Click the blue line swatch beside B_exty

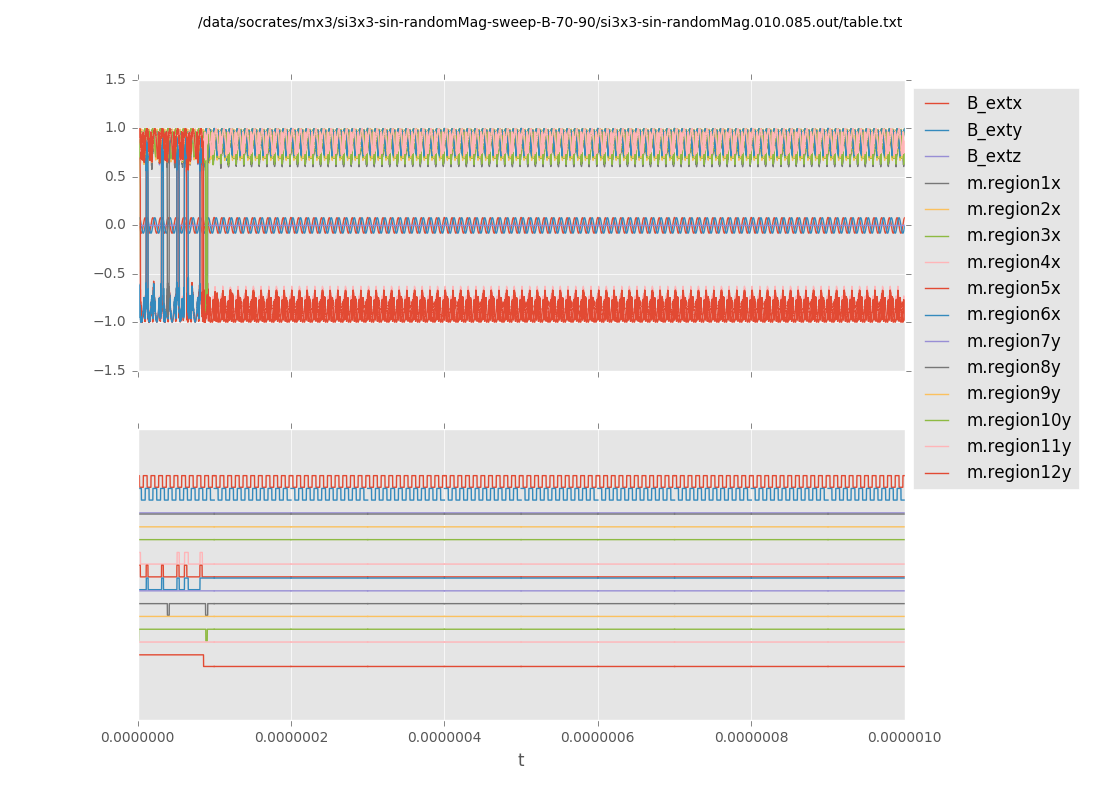click(x=937, y=130)
